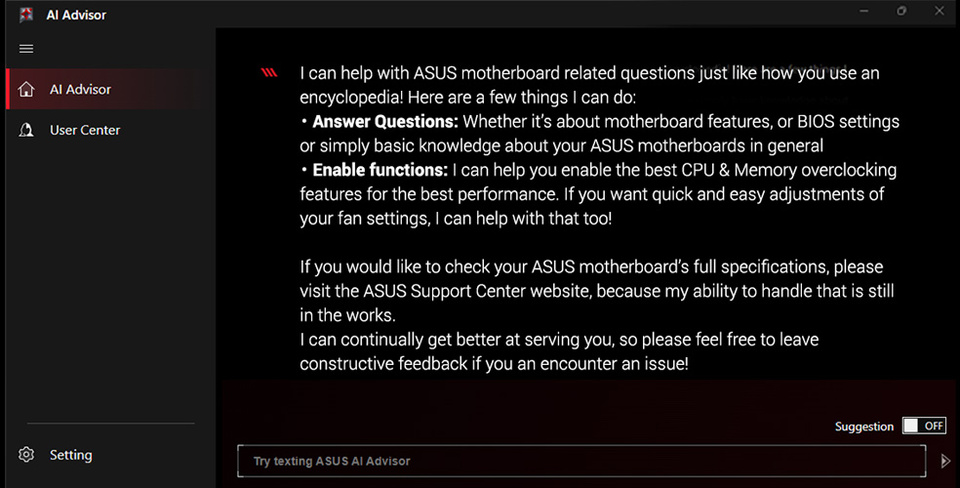This screenshot has width=960, height=488.
Task: Collapse the sidebar with the hamburger icon
Action: coord(27,48)
